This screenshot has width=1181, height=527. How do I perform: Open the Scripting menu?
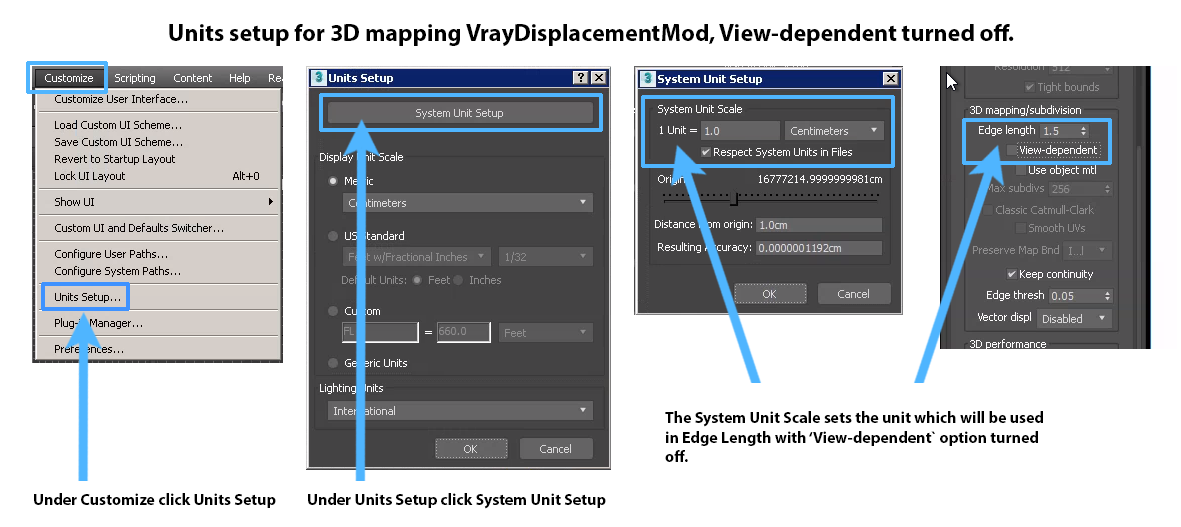point(135,78)
